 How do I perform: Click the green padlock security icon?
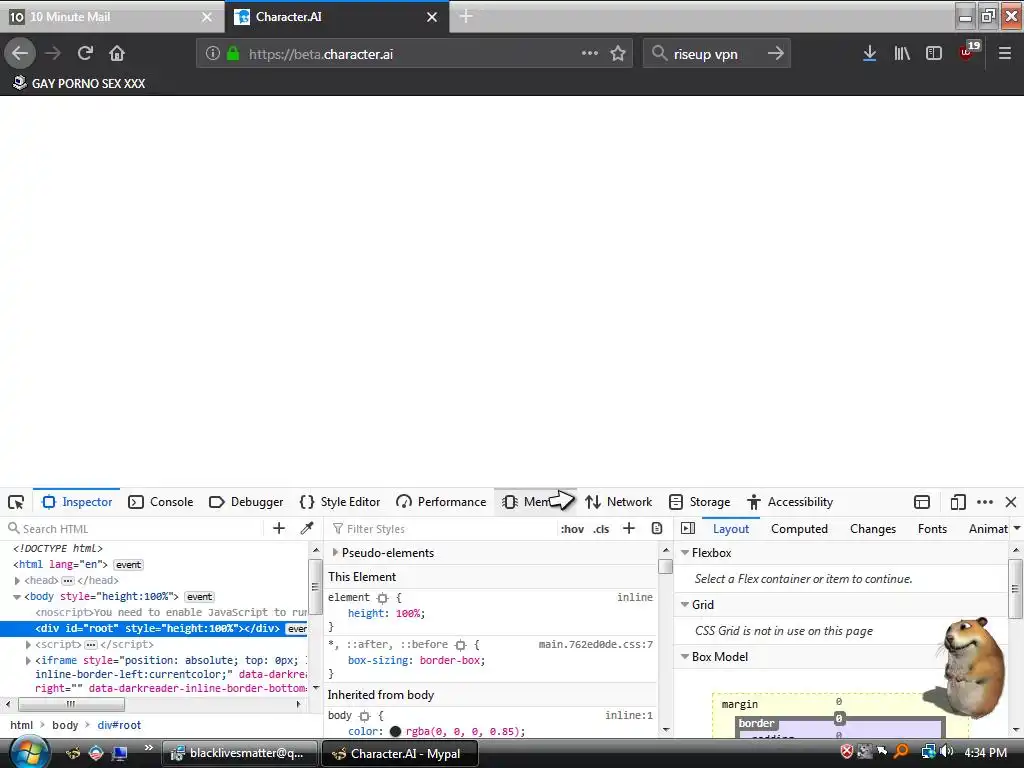point(232,54)
